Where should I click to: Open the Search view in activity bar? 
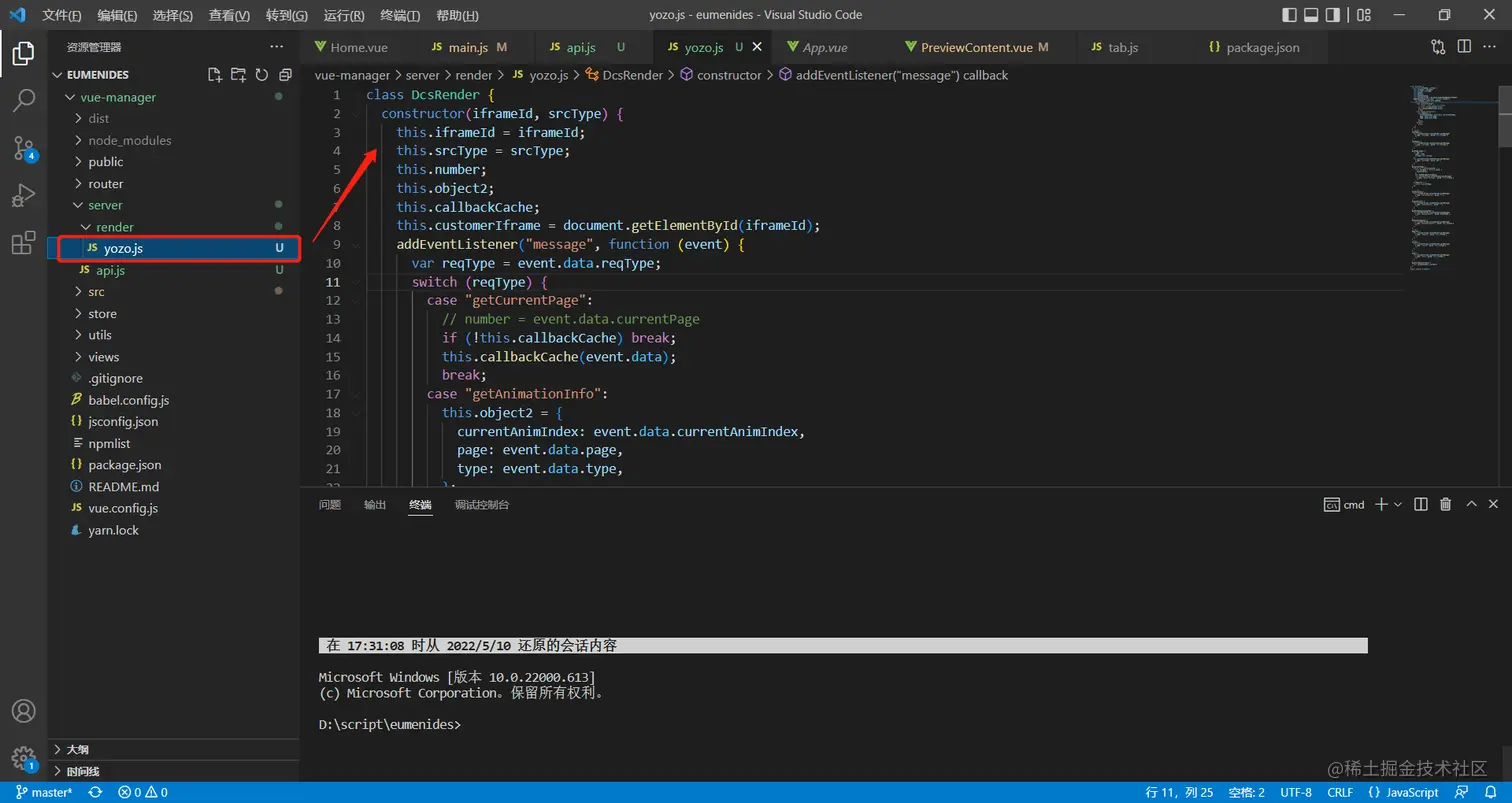[23, 101]
